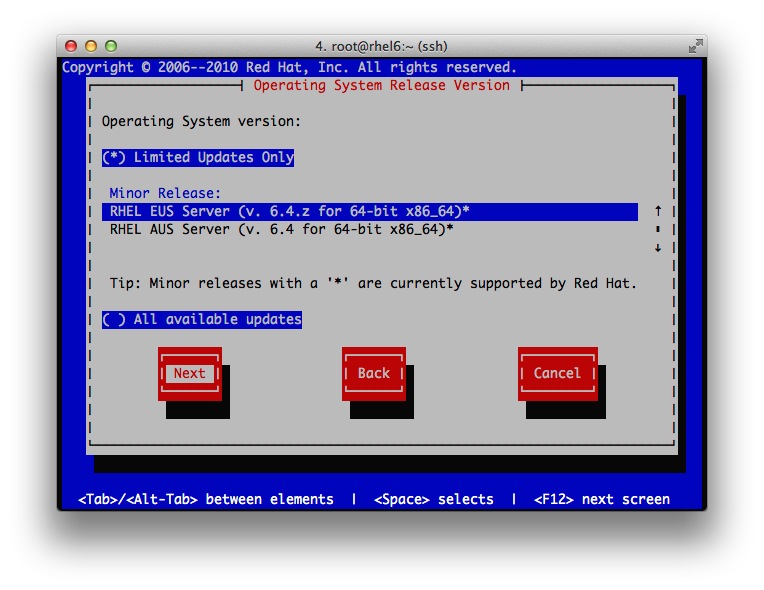Click the Cancel button

pos(557,374)
